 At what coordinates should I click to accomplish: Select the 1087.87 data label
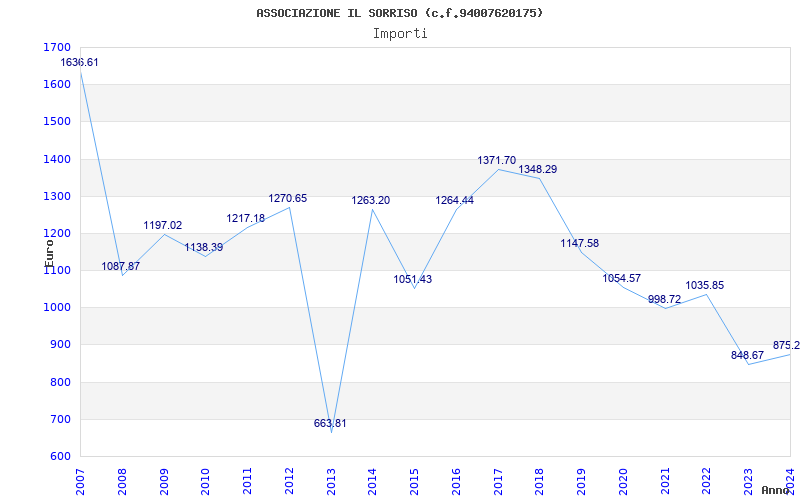coord(120,266)
